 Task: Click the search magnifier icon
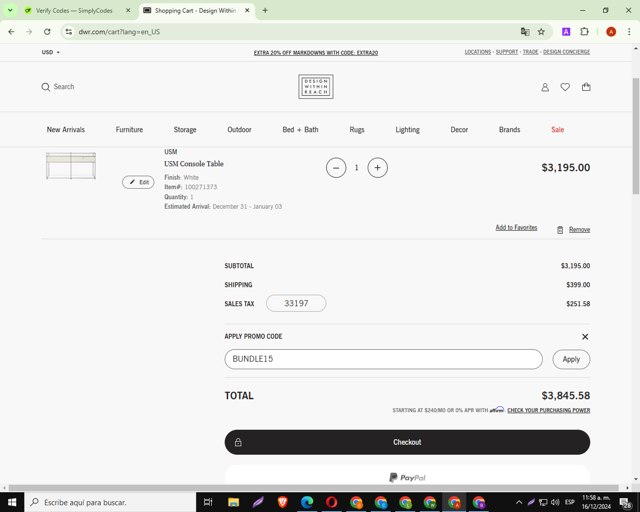[x=45, y=87]
